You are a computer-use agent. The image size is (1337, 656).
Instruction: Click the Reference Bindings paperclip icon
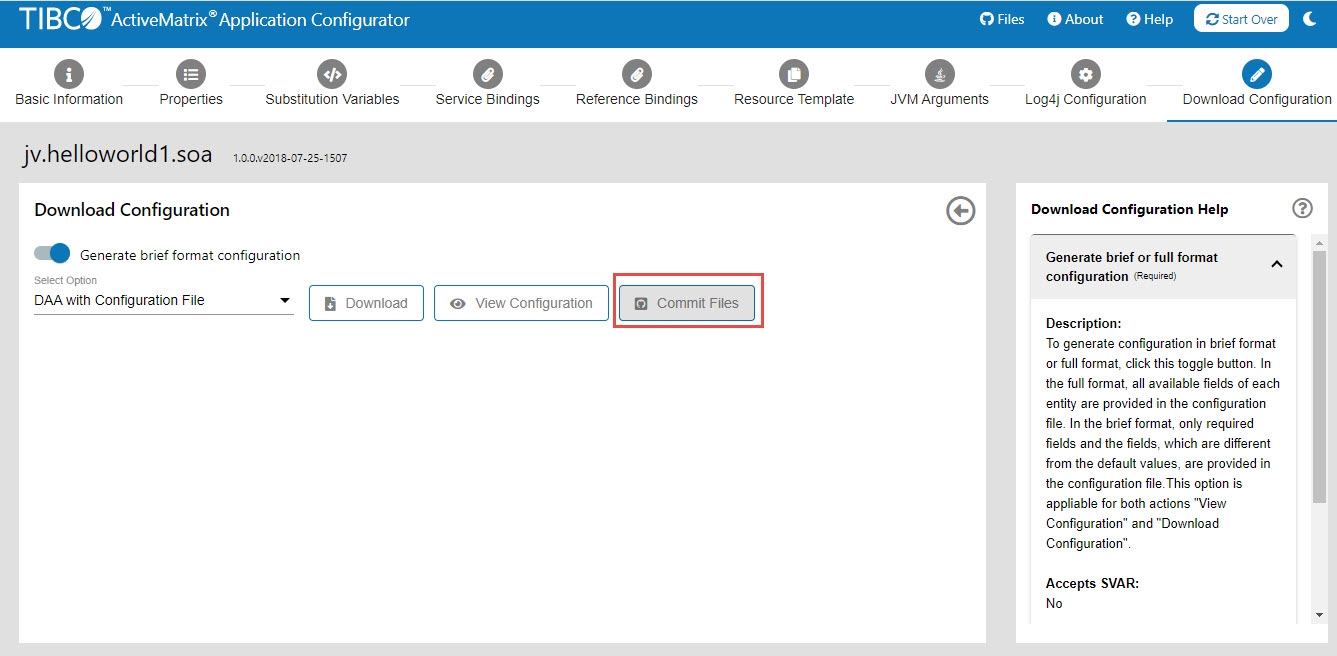click(x=636, y=74)
